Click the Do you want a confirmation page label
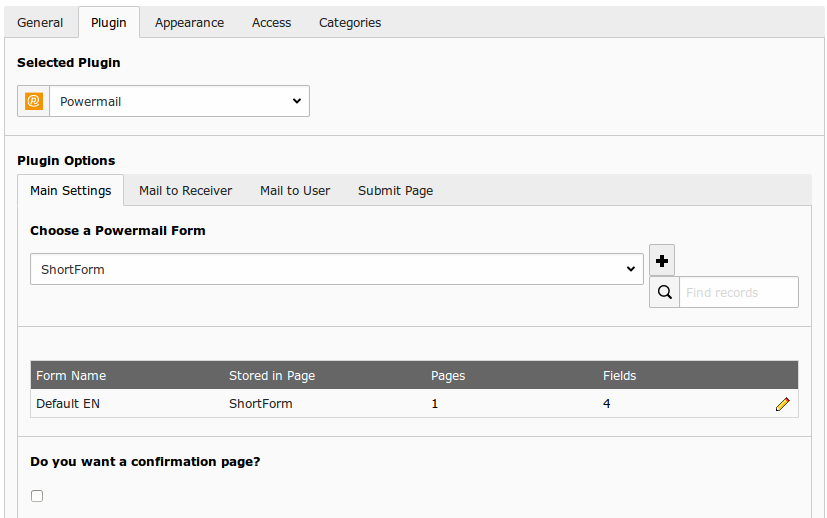Image resolution: width=827 pixels, height=518 pixels. tap(145, 462)
